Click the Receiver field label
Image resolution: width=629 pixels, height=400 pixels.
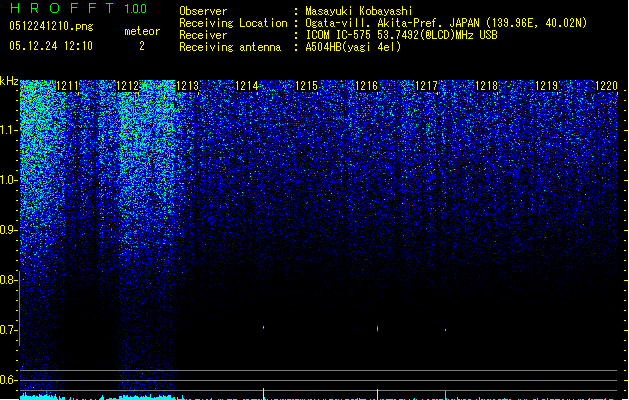point(203,35)
